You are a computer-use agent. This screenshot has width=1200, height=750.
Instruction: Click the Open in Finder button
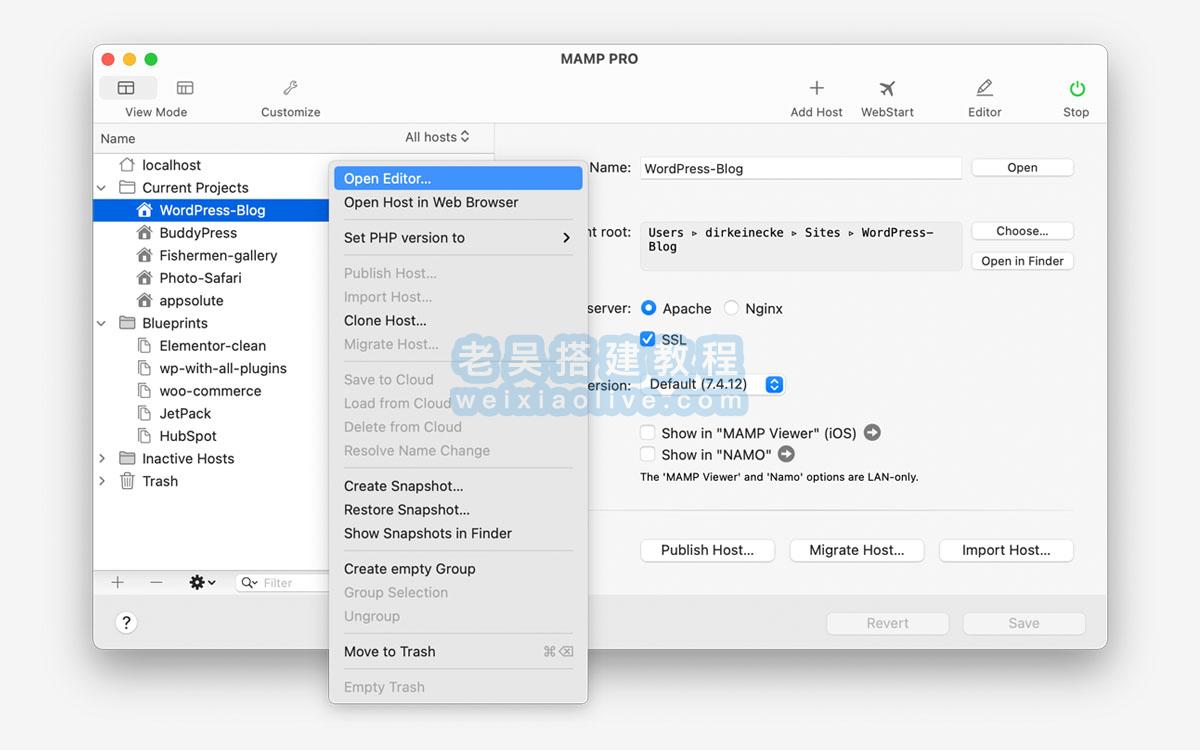[1022, 261]
